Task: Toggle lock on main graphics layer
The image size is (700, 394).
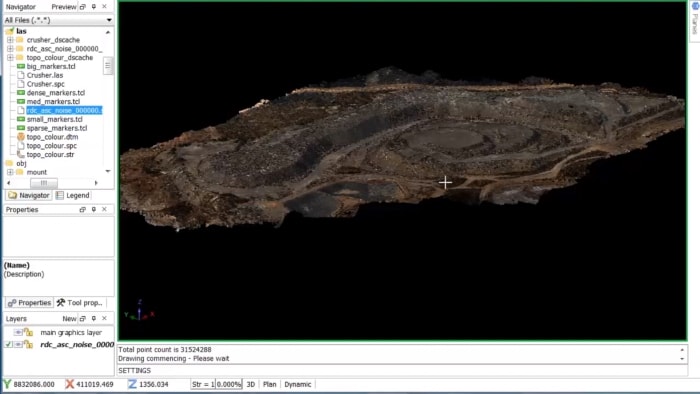Action: point(29,332)
